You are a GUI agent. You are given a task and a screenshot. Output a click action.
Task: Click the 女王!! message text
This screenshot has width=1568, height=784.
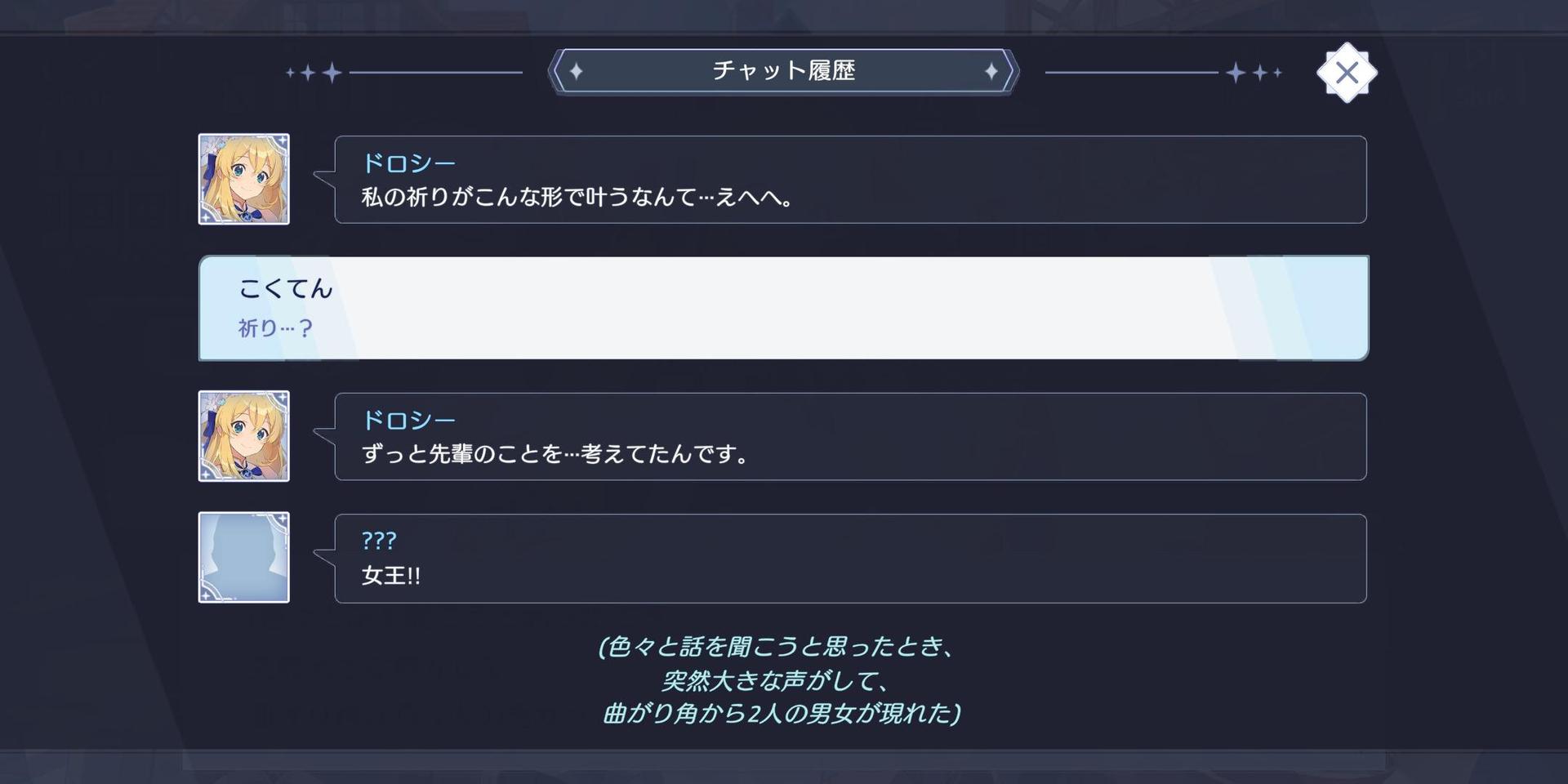tap(391, 576)
